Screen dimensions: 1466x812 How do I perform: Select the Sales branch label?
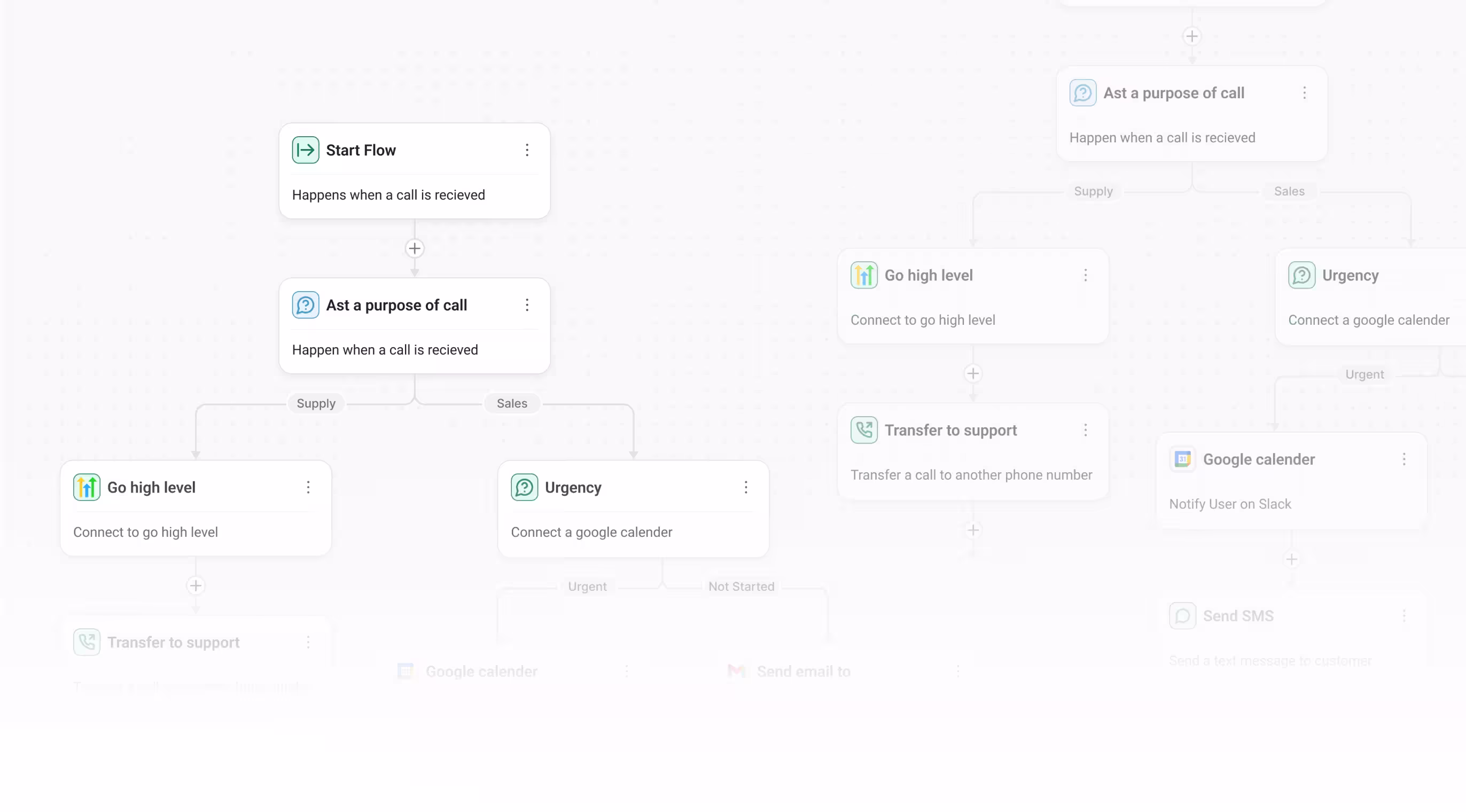(512, 403)
